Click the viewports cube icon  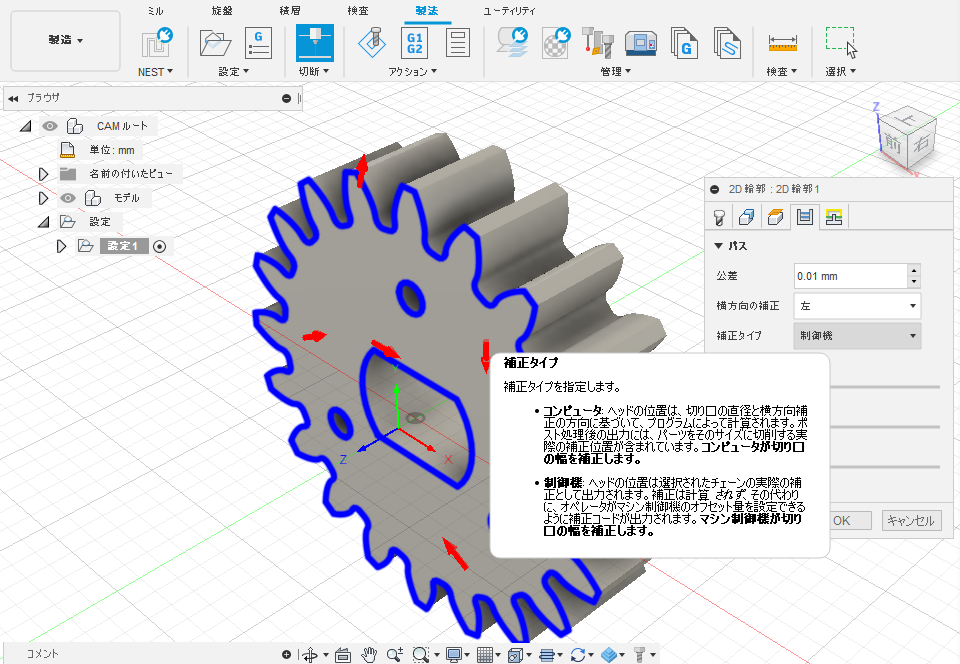(515, 655)
